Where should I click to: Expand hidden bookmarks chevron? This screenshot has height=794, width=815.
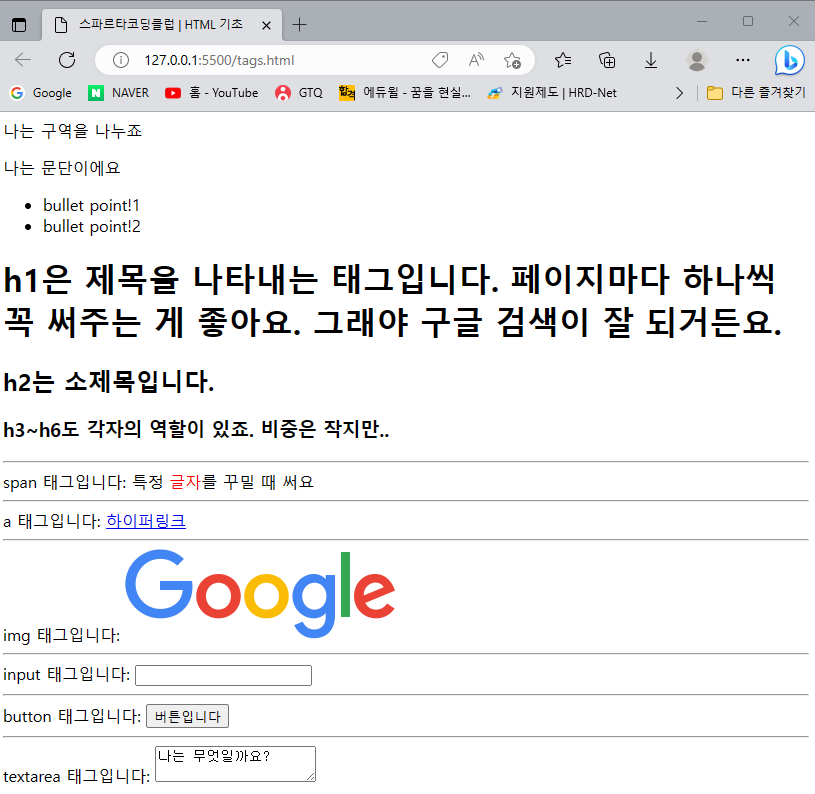pos(679,93)
